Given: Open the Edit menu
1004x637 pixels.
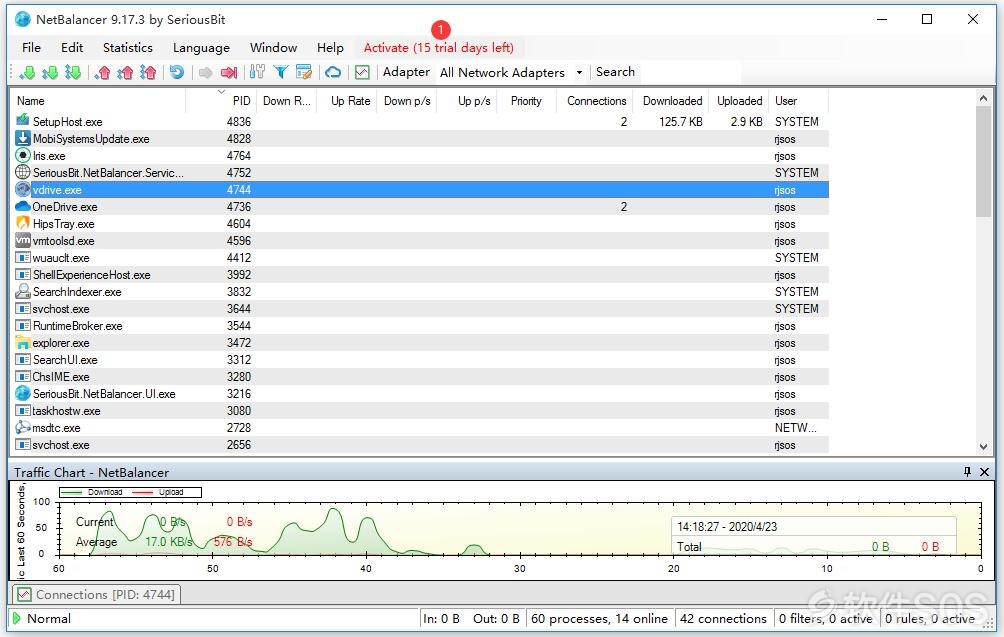Looking at the screenshot, I should click(72, 47).
